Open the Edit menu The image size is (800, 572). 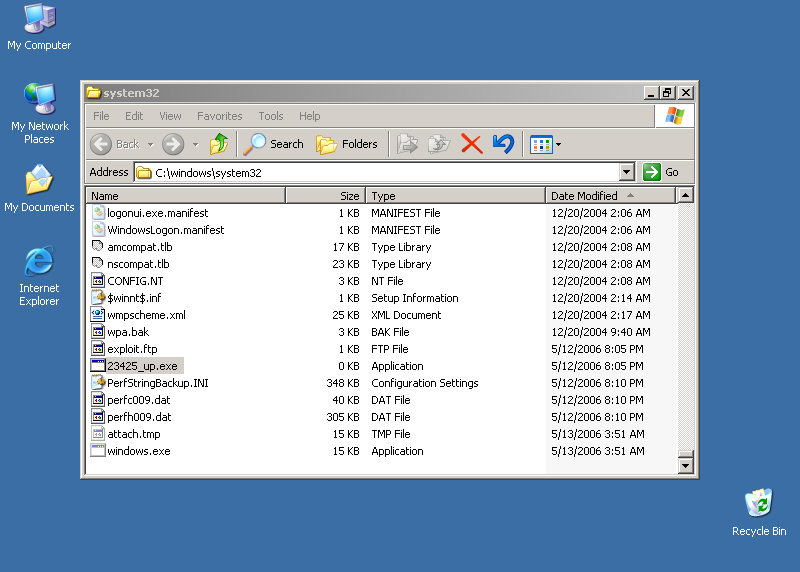134,116
